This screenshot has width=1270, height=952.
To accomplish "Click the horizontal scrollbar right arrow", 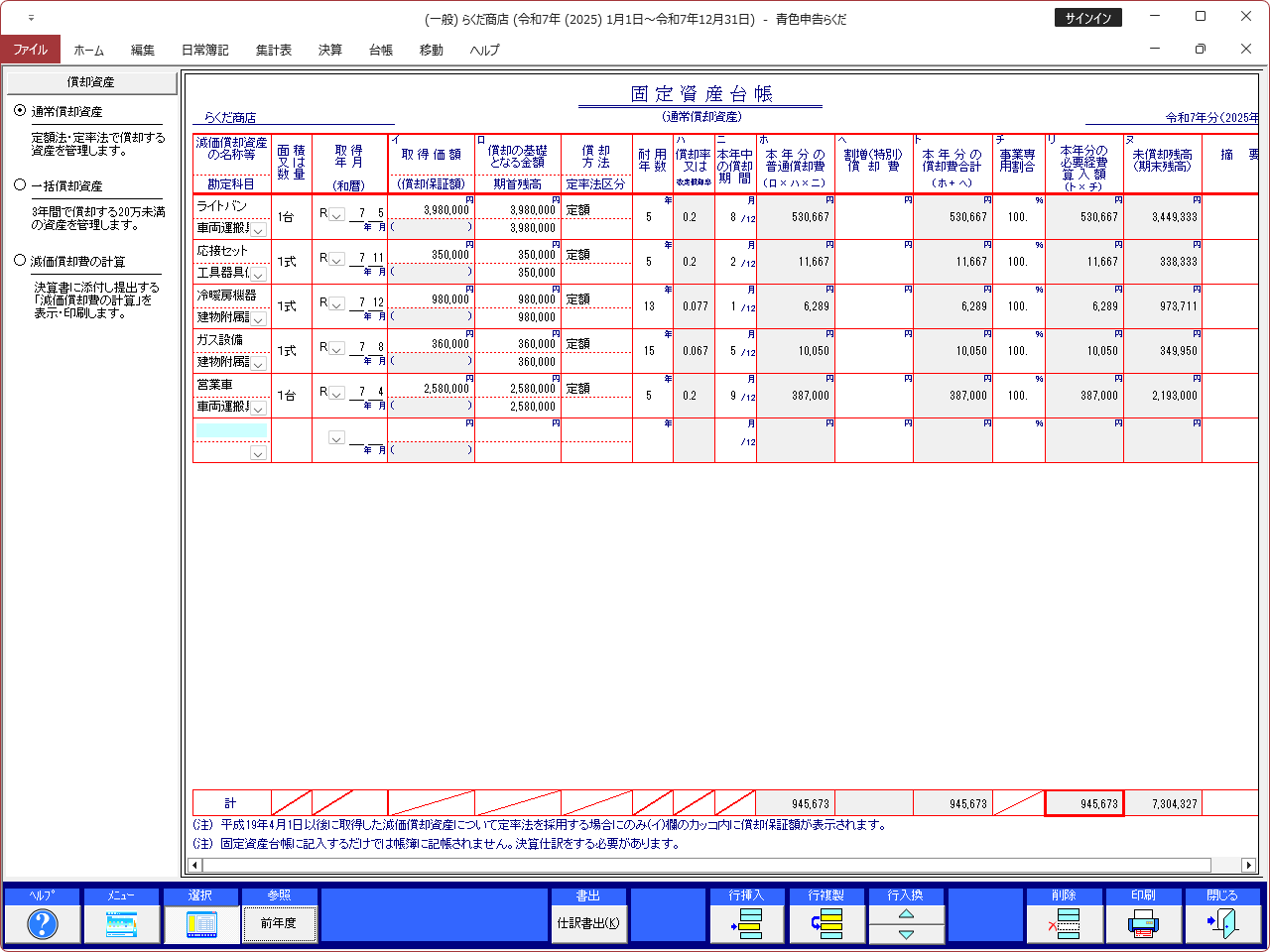I will [1248, 866].
